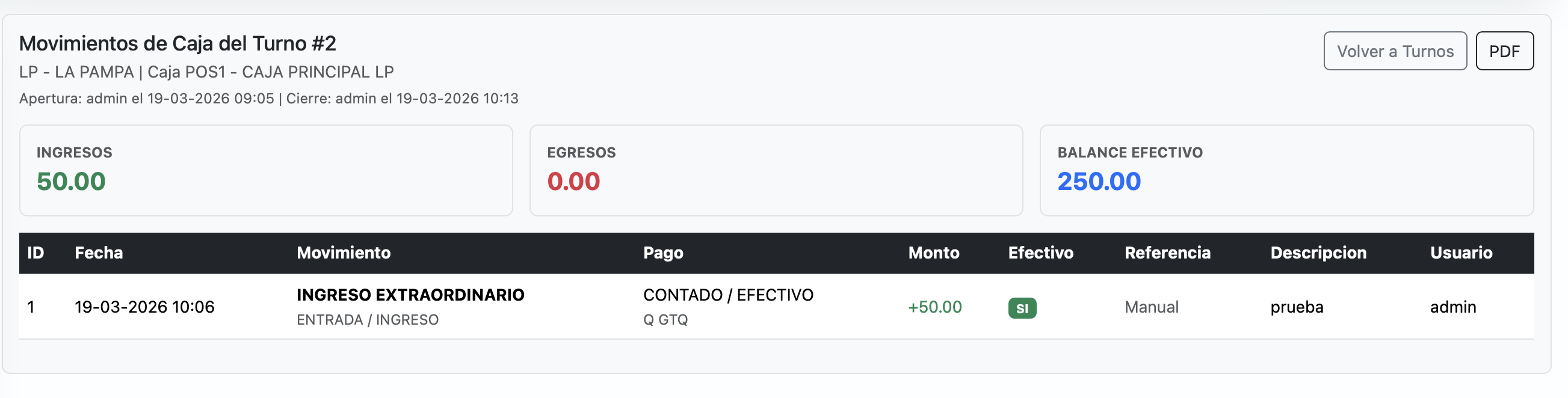Click the PDF export button
Viewport: 1568px width, 398px height.
(1504, 51)
